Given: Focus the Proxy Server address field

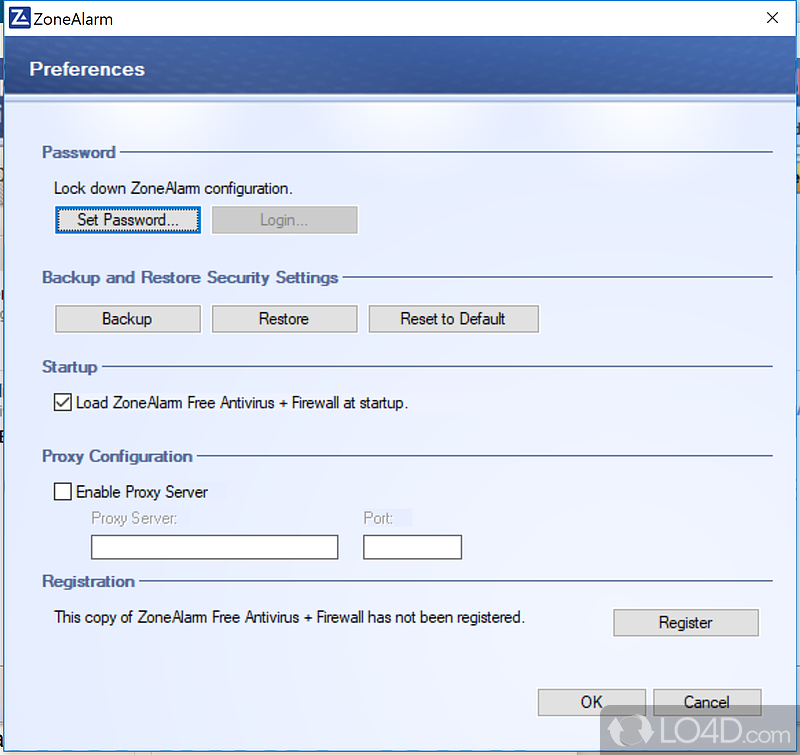Looking at the screenshot, I should [x=214, y=547].
